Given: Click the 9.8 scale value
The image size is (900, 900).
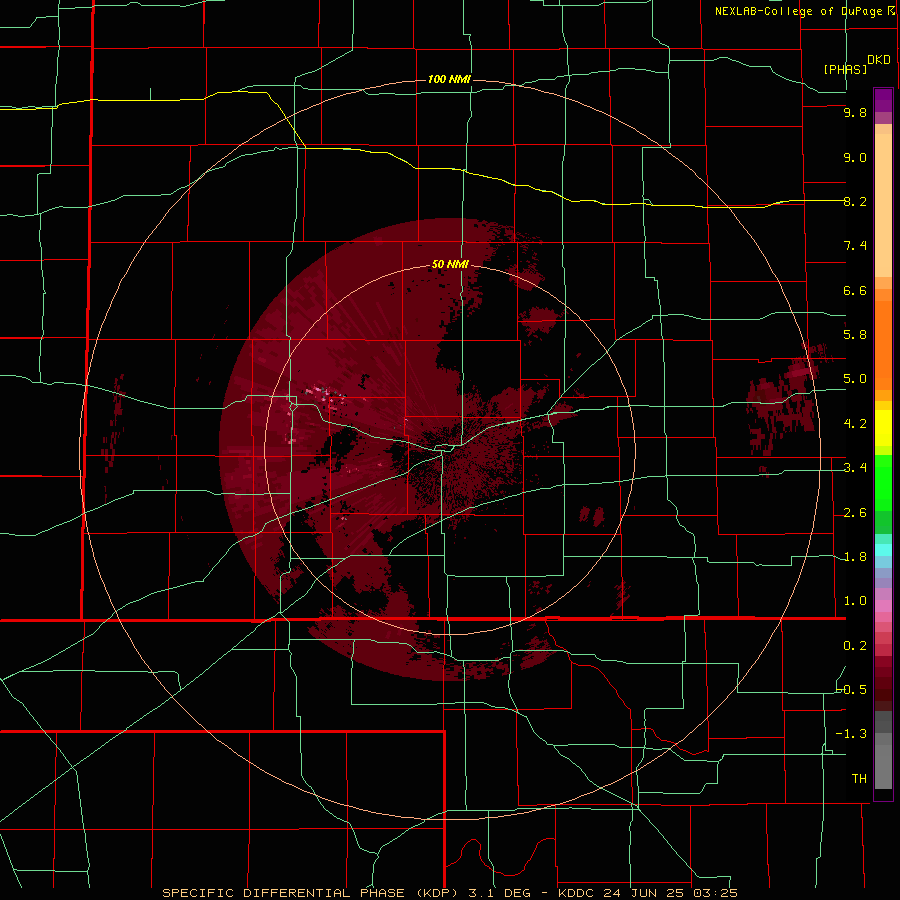Looking at the screenshot, I should tap(855, 112).
